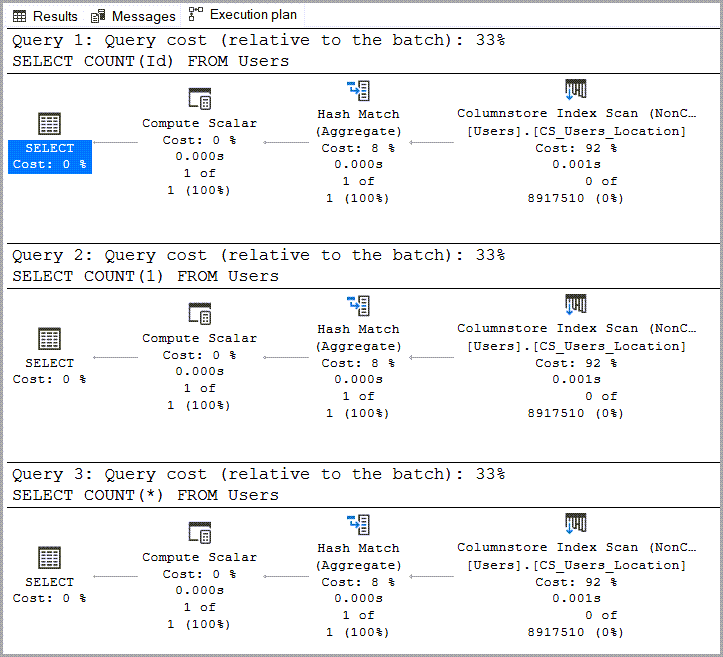The image size is (723, 657).
Task: Click Query 2 8917510 (0%) row estimate
Action: [x=576, y=413]
